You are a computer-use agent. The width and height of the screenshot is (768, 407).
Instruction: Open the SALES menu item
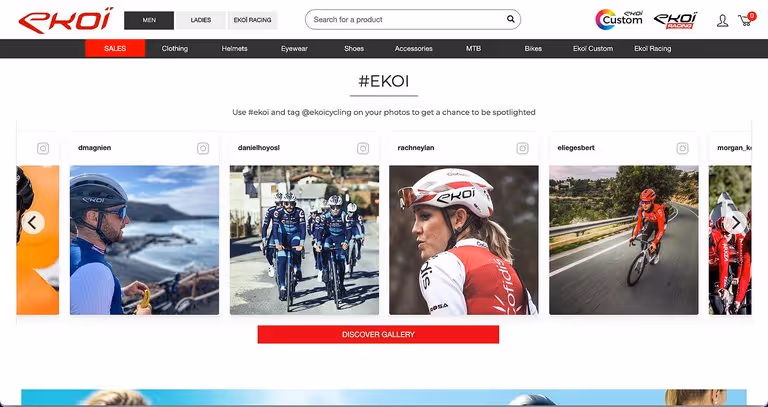pos(115,48)
